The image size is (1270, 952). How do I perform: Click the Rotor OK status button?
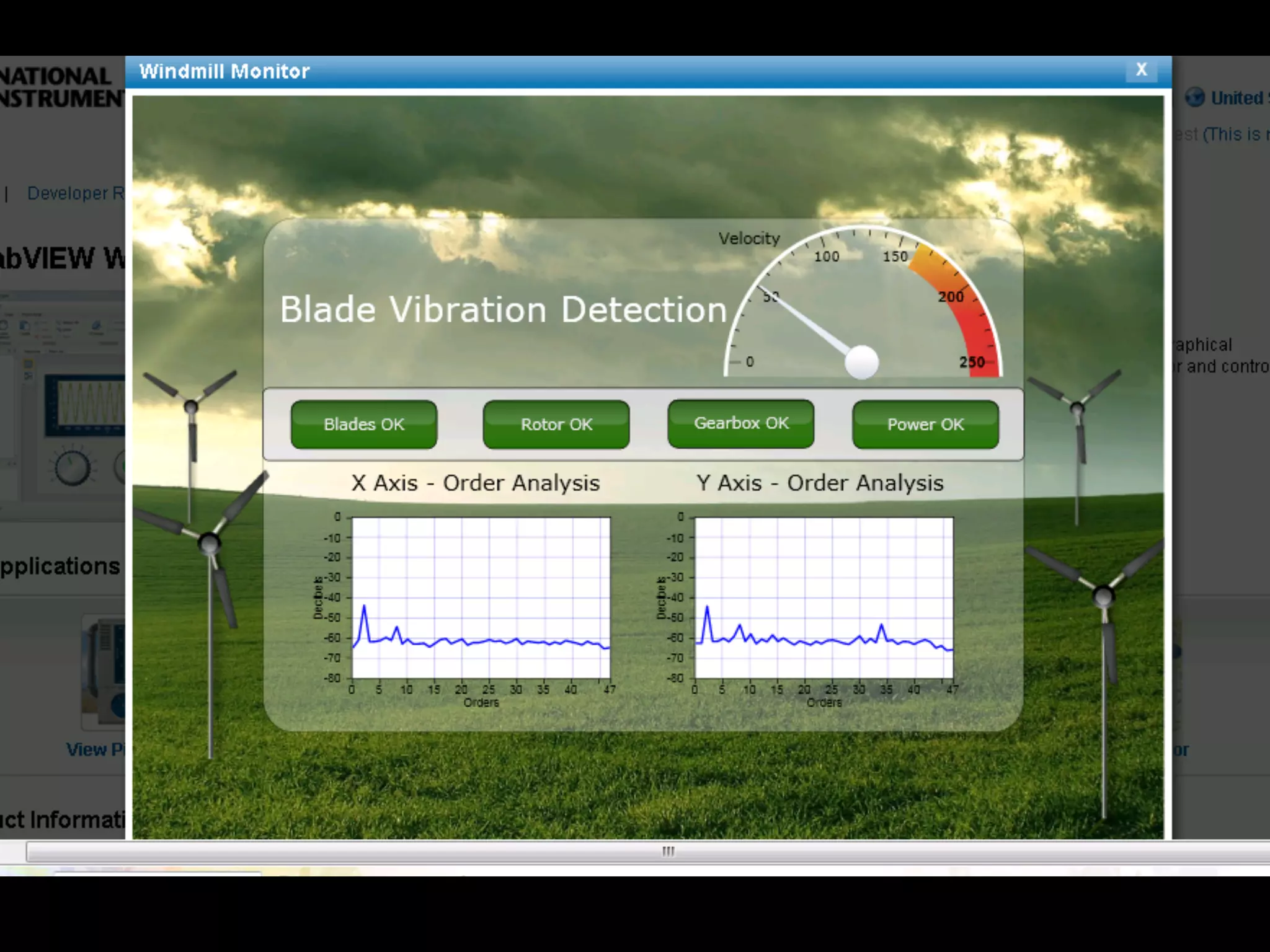click(556, 425)
